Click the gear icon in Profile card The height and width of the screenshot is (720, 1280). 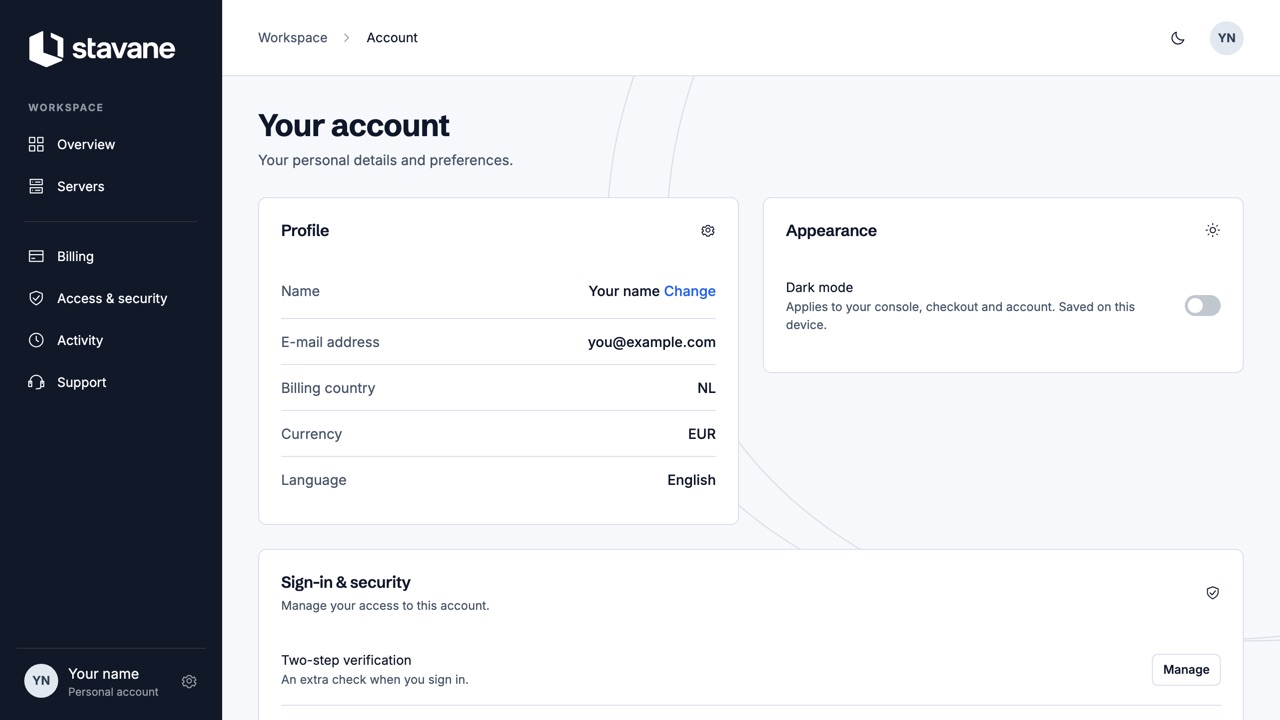[708, 231]
